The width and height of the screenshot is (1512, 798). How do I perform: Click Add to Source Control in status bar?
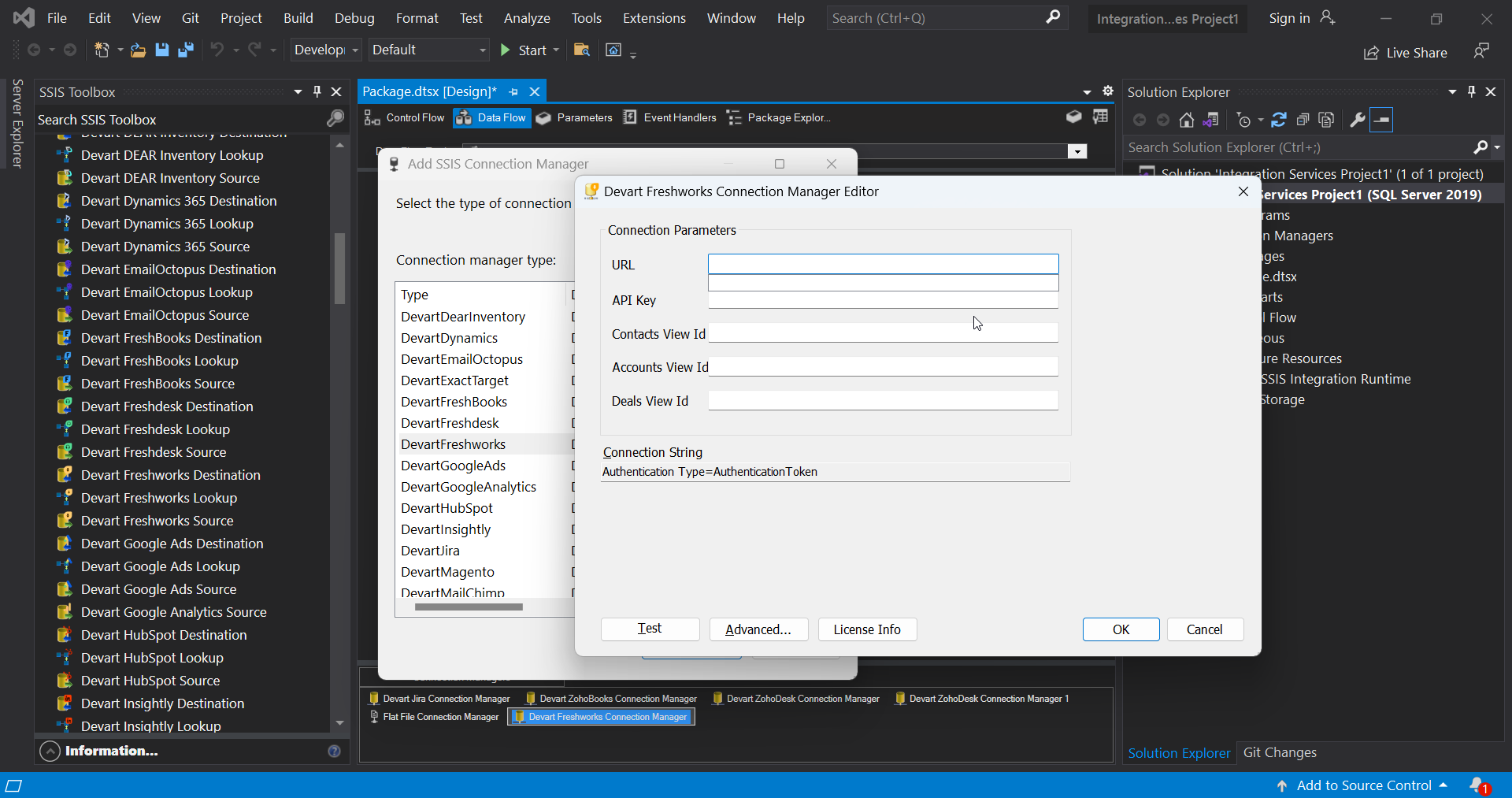click(1363, 785)
